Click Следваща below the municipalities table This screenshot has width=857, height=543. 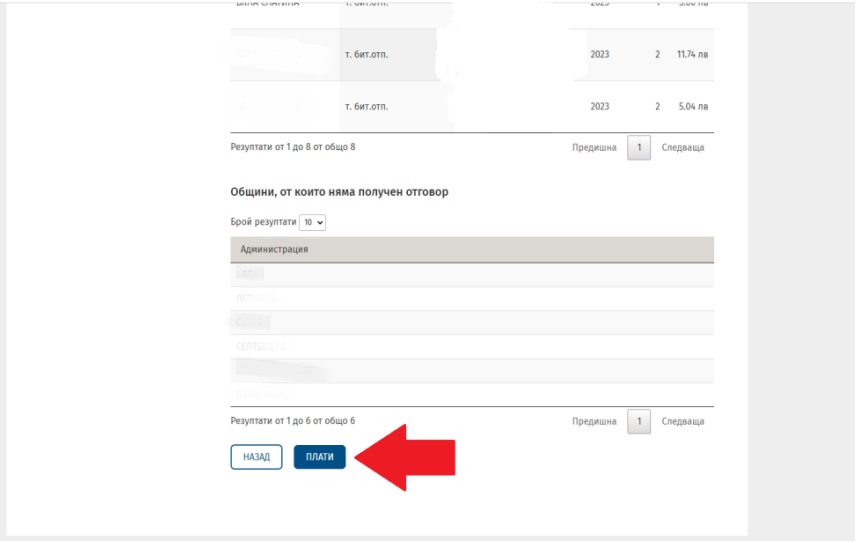[683, 422]
